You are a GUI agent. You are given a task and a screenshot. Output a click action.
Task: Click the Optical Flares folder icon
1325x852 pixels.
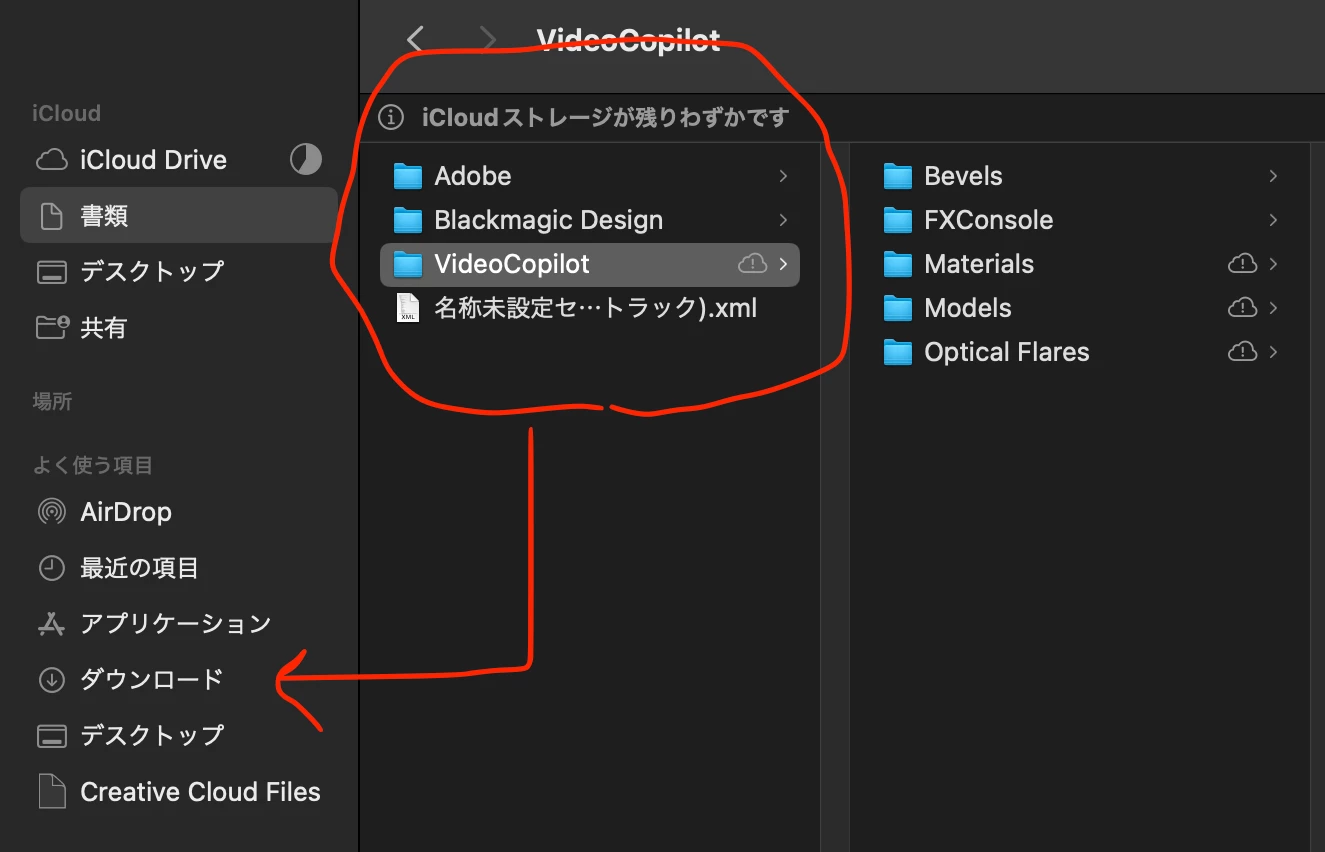pos(898,352)
